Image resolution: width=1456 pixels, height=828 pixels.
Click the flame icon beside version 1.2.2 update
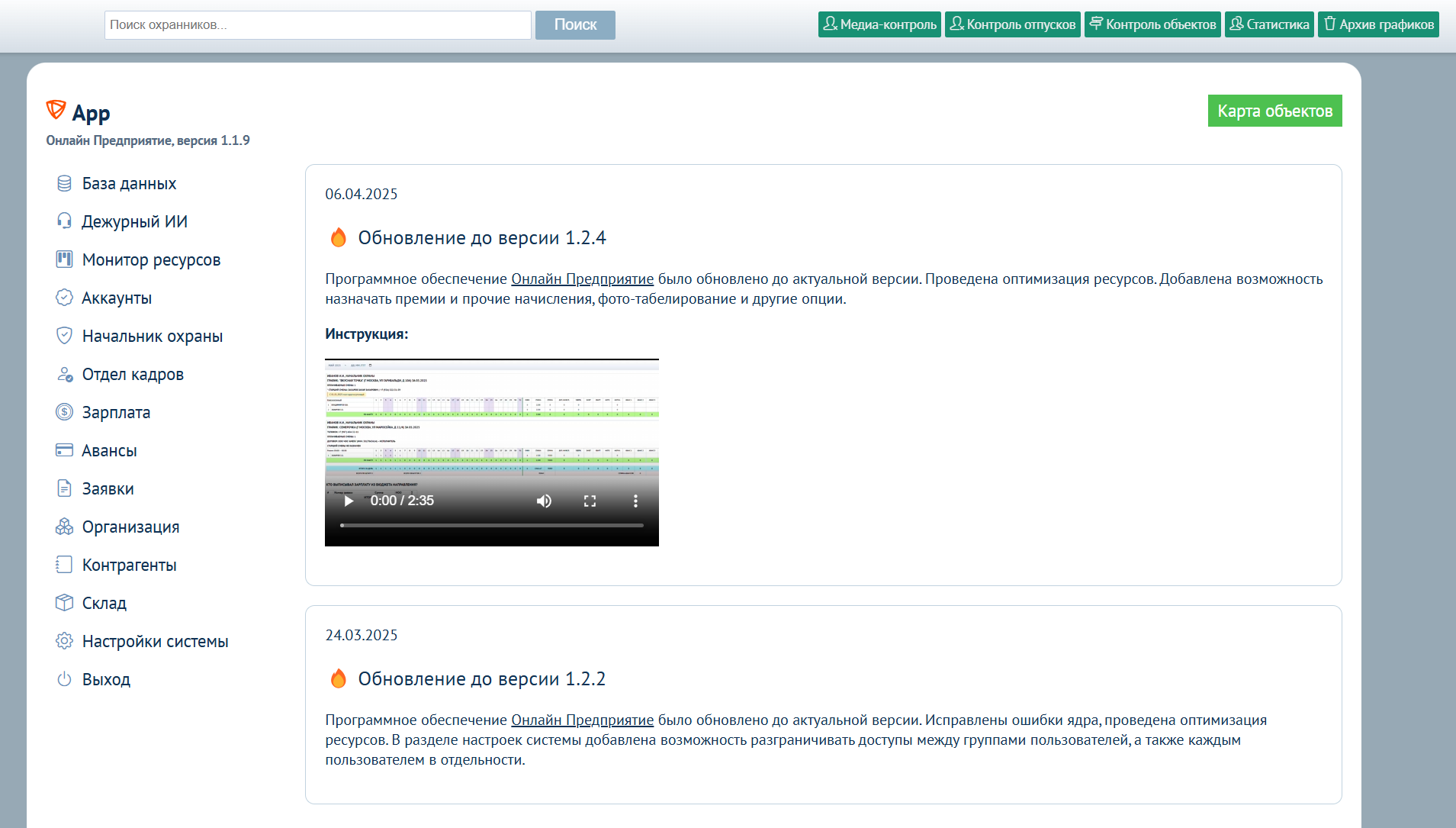338,678
